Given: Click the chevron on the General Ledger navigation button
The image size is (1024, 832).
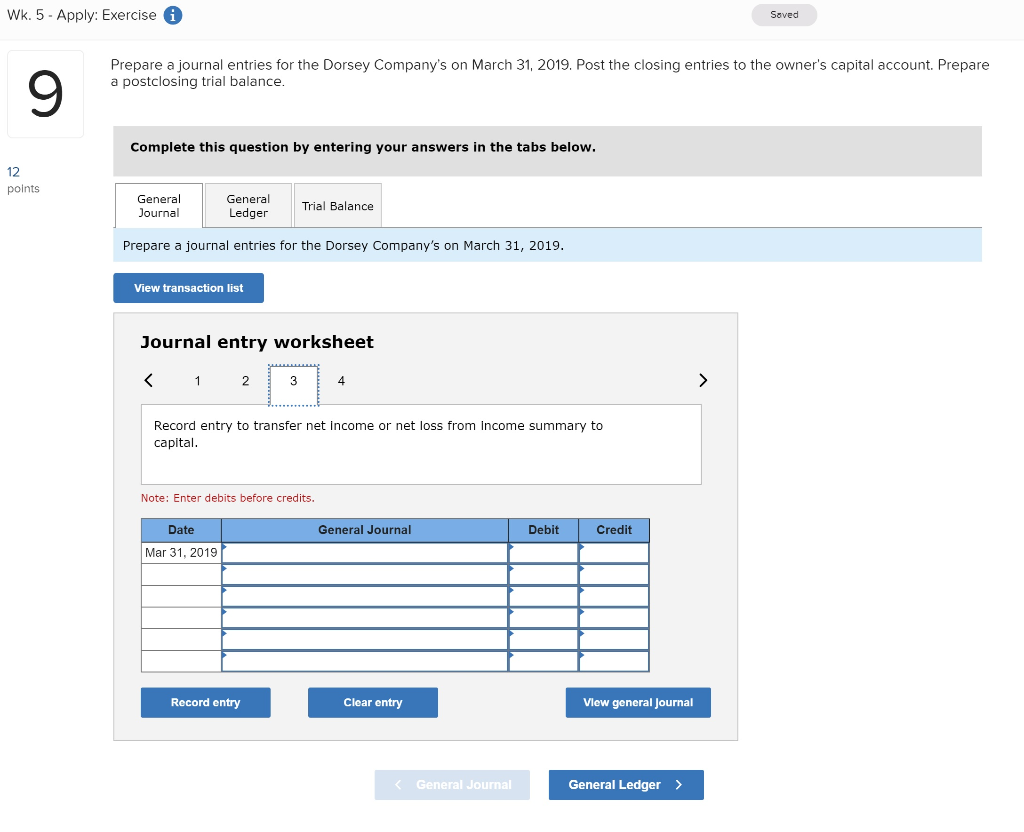Looking at the screenshot, I should click(x=679, y=785).
